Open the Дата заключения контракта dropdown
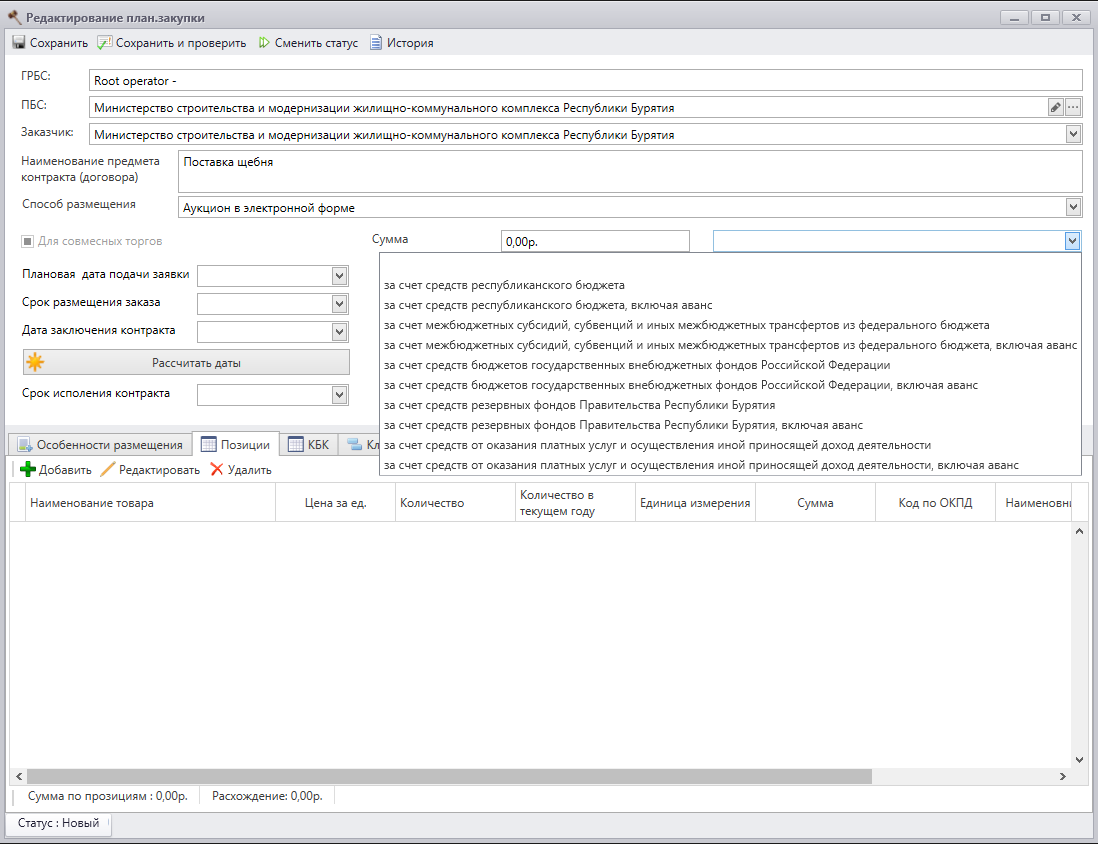The height and width of the screenshot is (844, 1098). pos(339,331)
